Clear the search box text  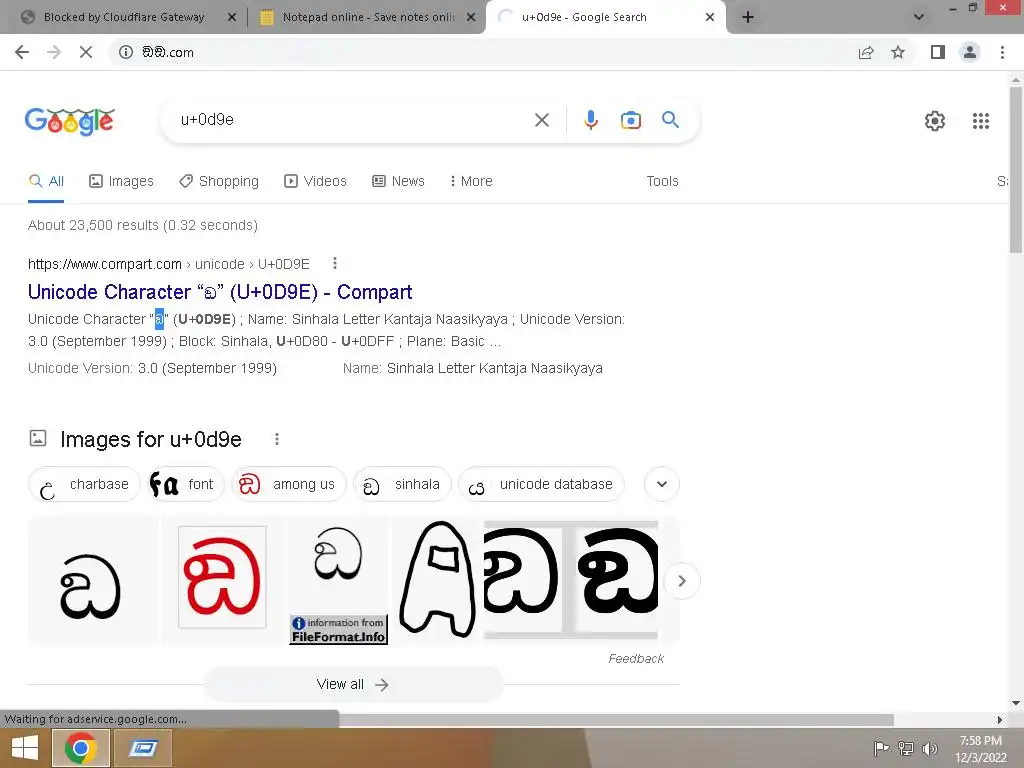coord(541,120)
